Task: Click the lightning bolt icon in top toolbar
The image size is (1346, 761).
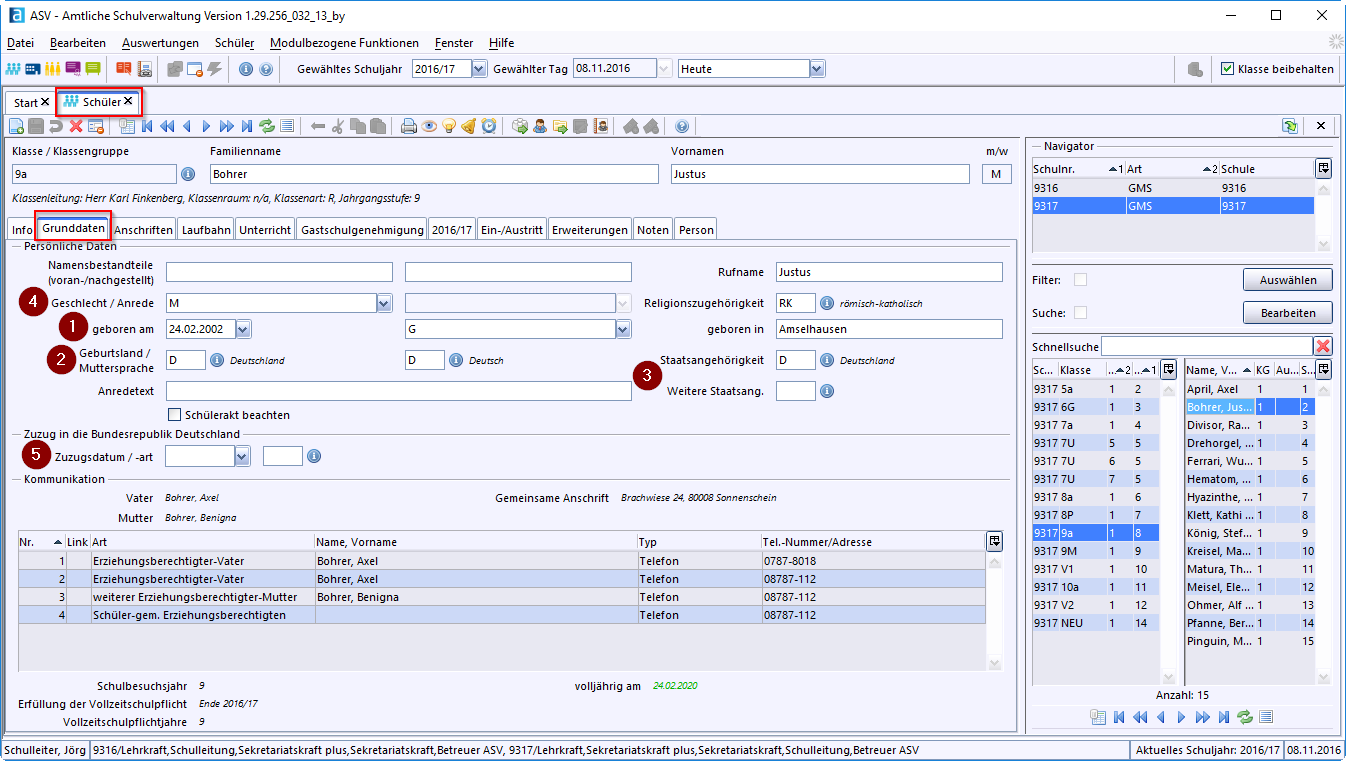Action: tap(214, 69)
